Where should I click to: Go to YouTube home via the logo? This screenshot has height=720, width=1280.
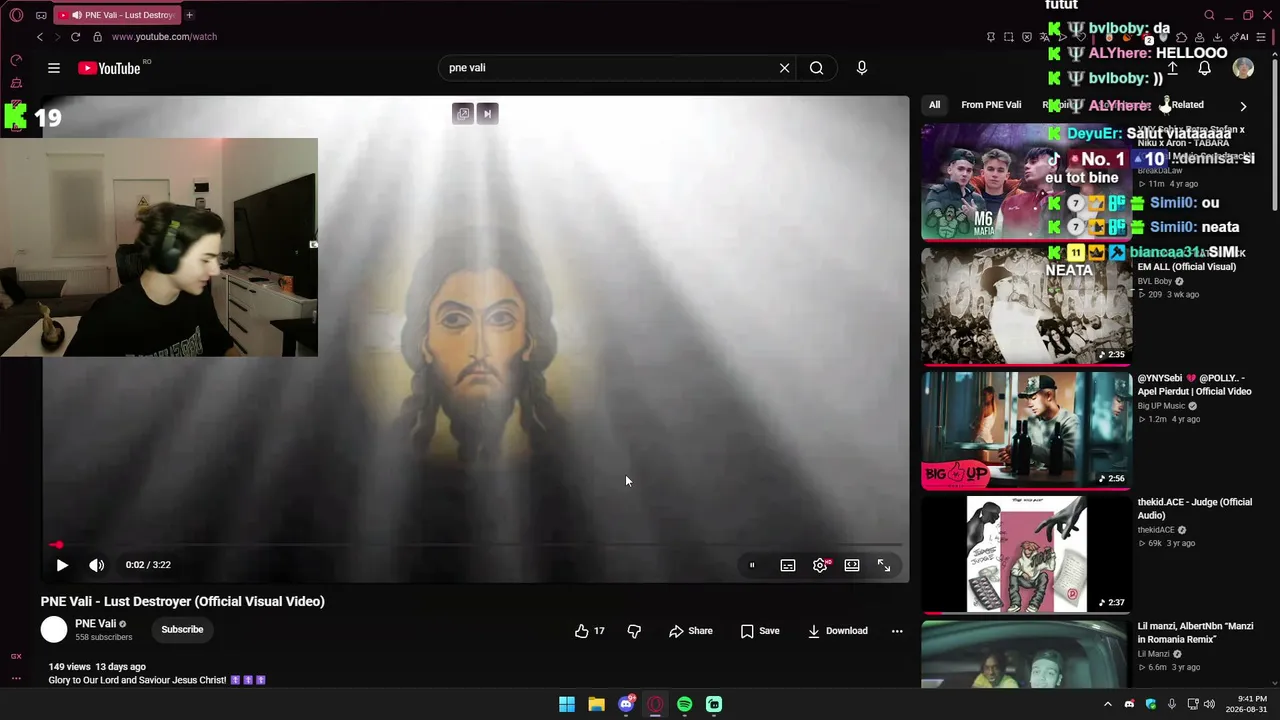click(x=108, y=68)
